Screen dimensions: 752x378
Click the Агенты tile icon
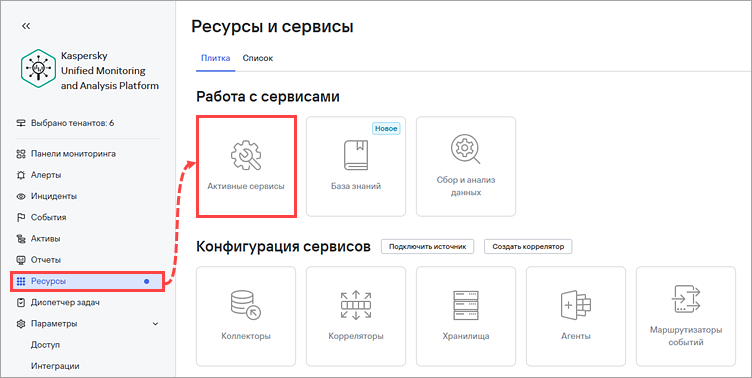click(x=576, y=305)
